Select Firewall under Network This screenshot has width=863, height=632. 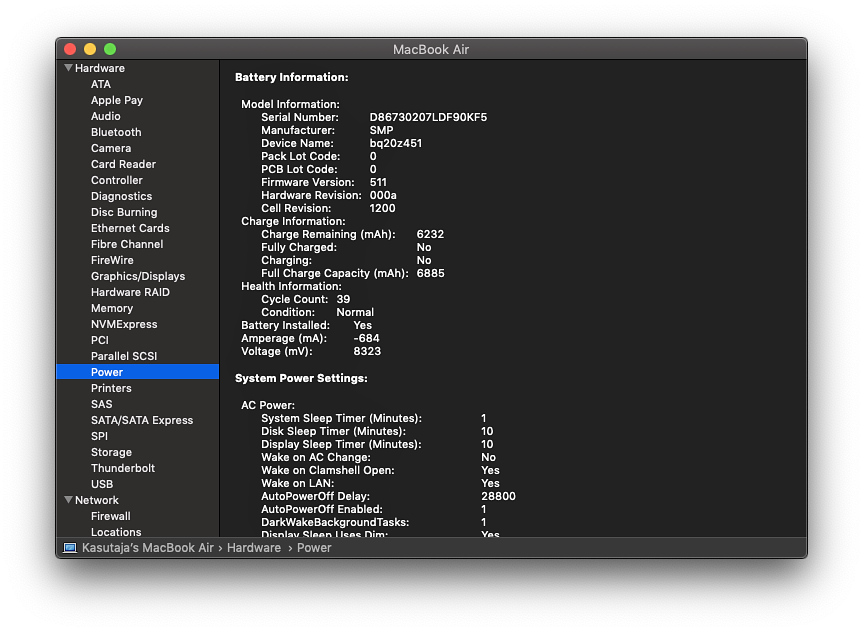[x=111, y=516]
